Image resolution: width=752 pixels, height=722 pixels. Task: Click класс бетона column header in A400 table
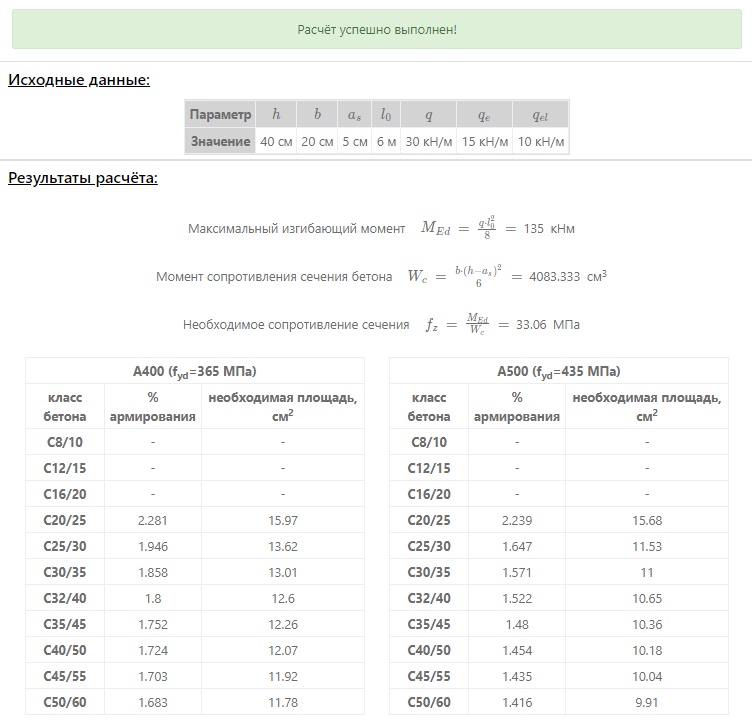pyautogui.click(x=65, y=406)
